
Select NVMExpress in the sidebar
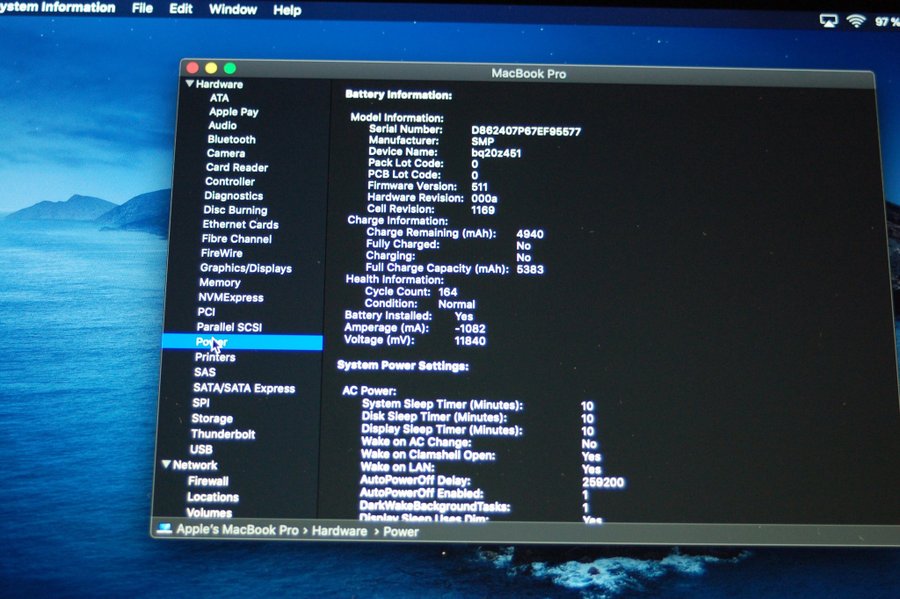pos(231,297)
